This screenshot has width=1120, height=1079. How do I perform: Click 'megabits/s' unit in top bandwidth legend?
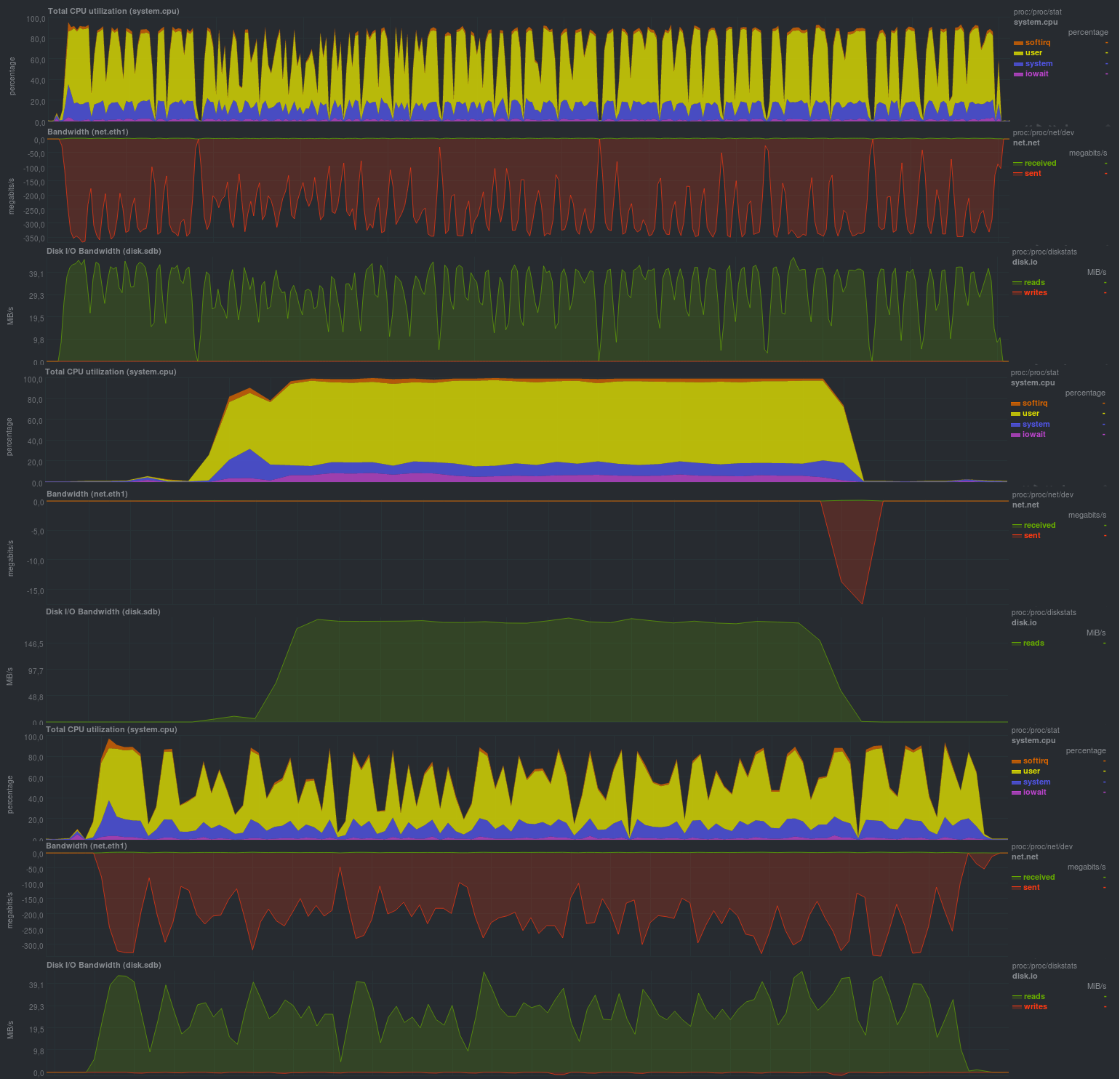coord(1088,153)
